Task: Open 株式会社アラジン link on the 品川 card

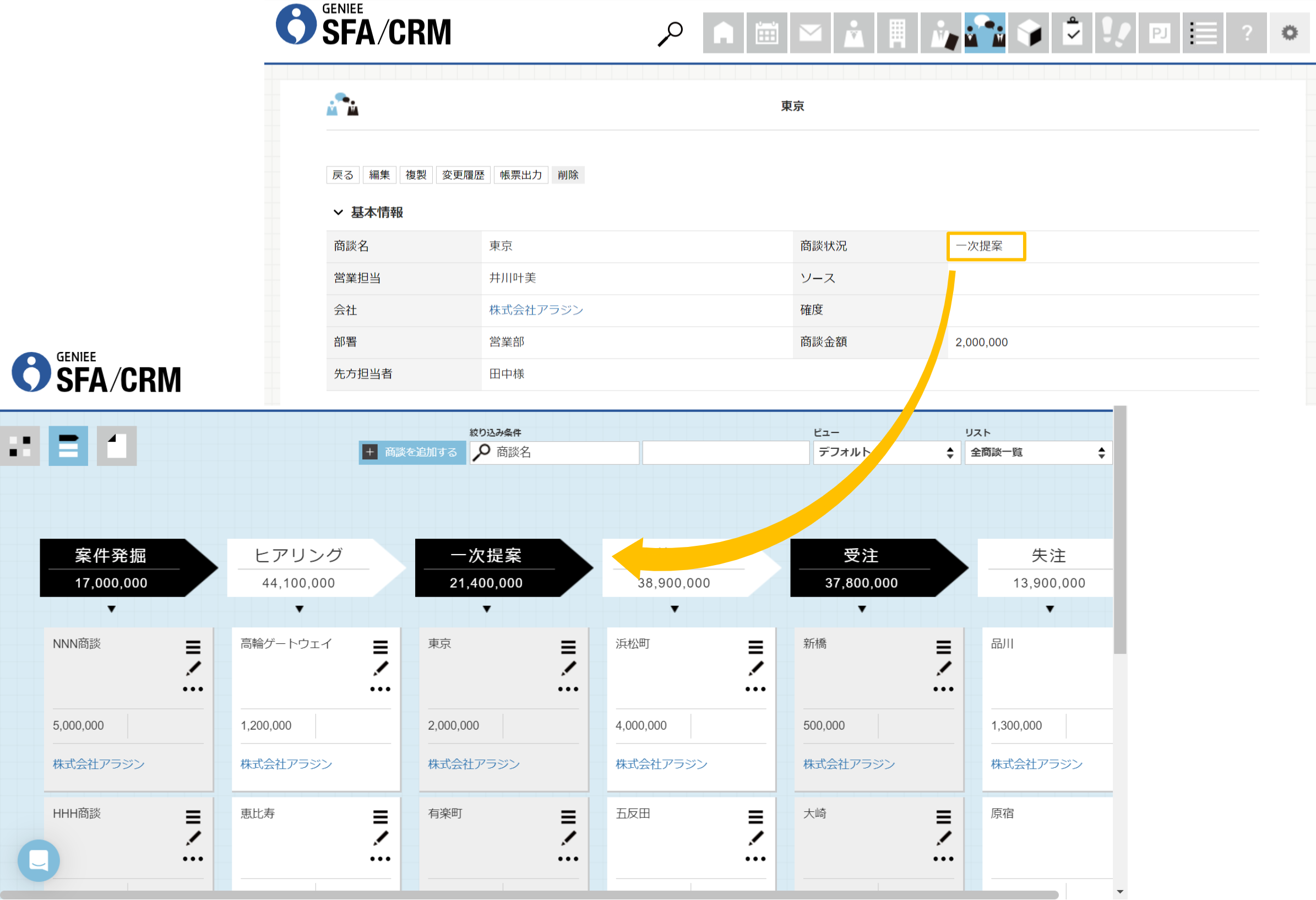Action: (x=1037, y=764)
